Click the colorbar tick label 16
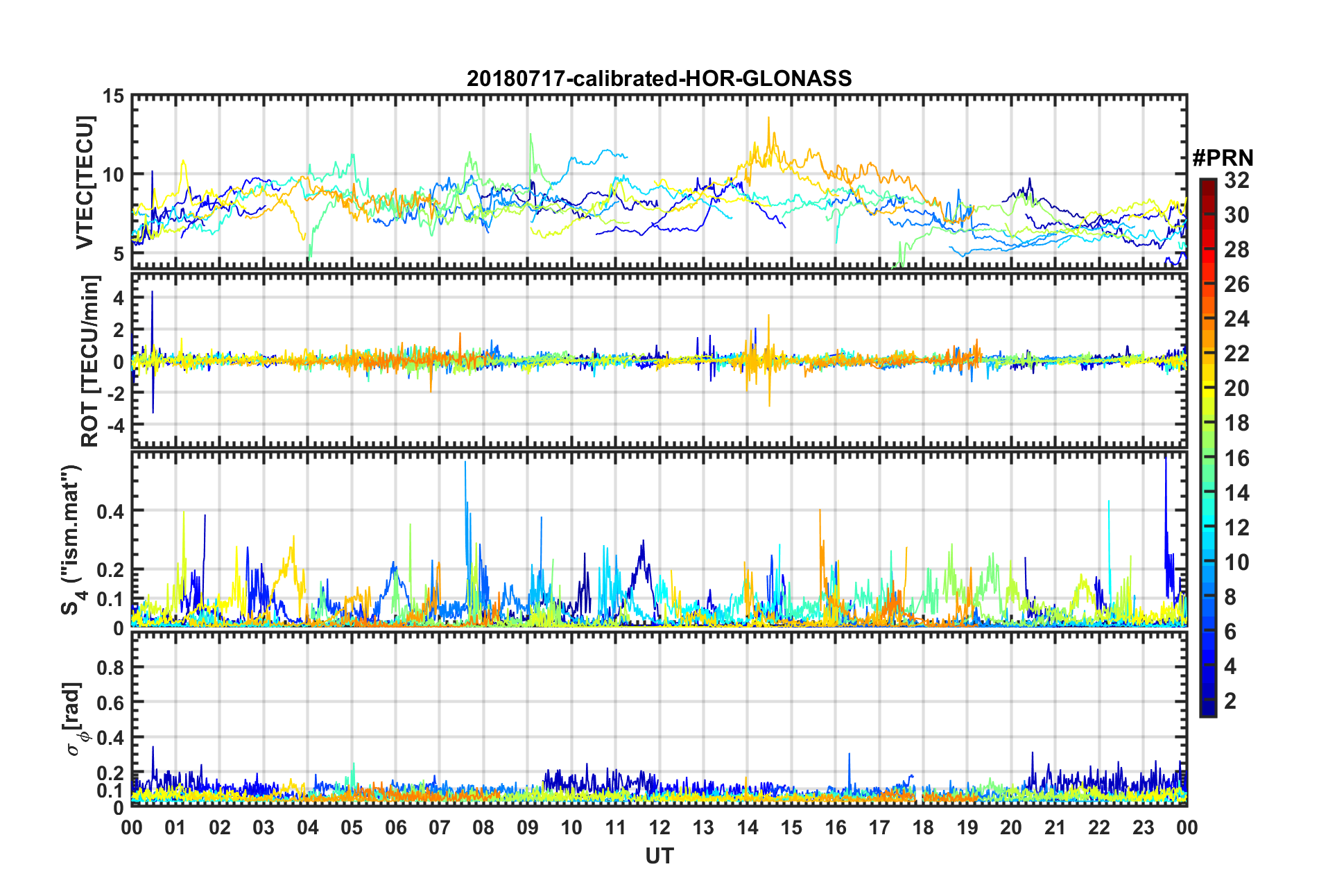Screen dimensions: 1319x896 tap(1236, 458)
